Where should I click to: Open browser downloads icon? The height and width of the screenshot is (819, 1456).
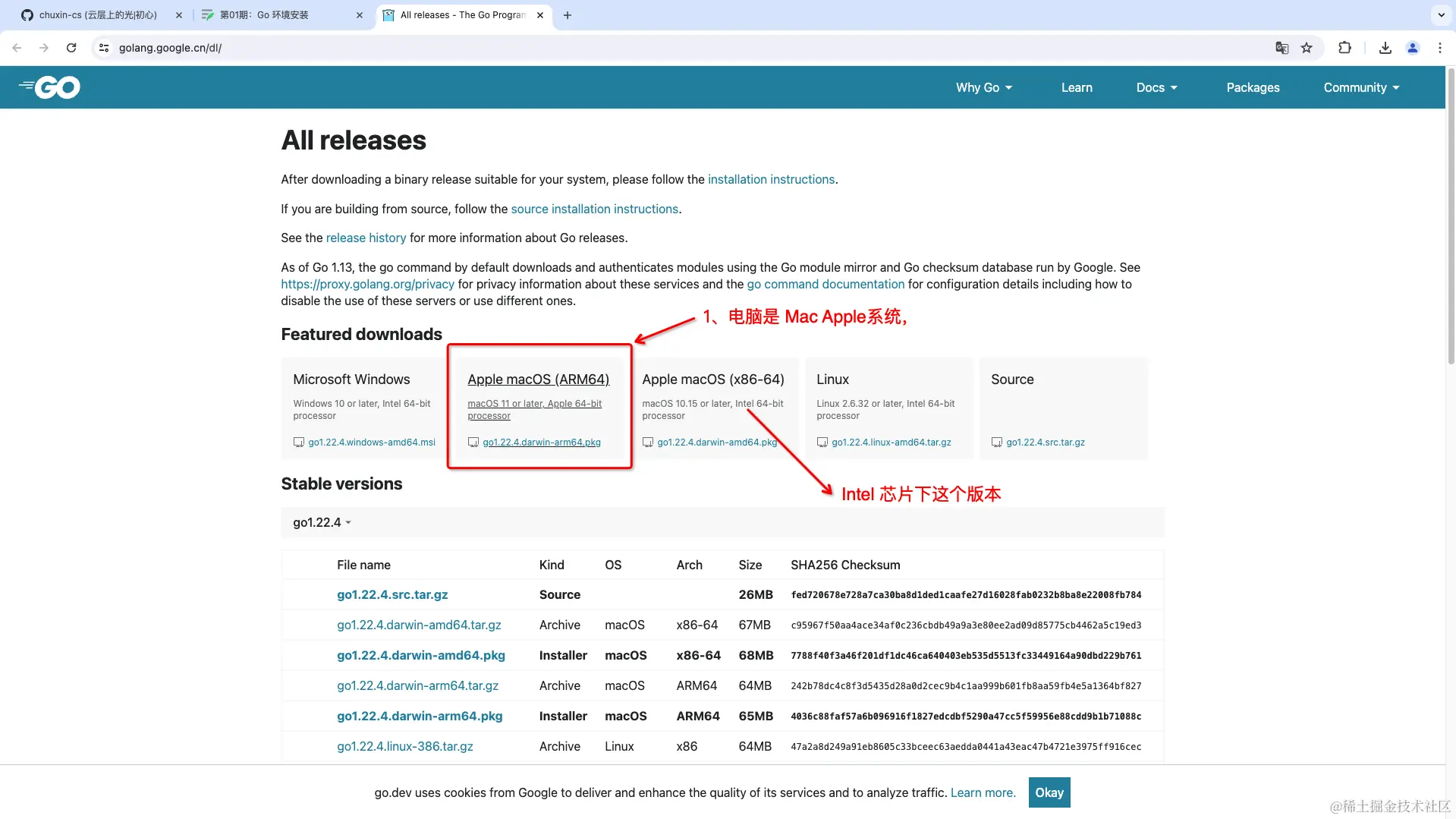1385,48
